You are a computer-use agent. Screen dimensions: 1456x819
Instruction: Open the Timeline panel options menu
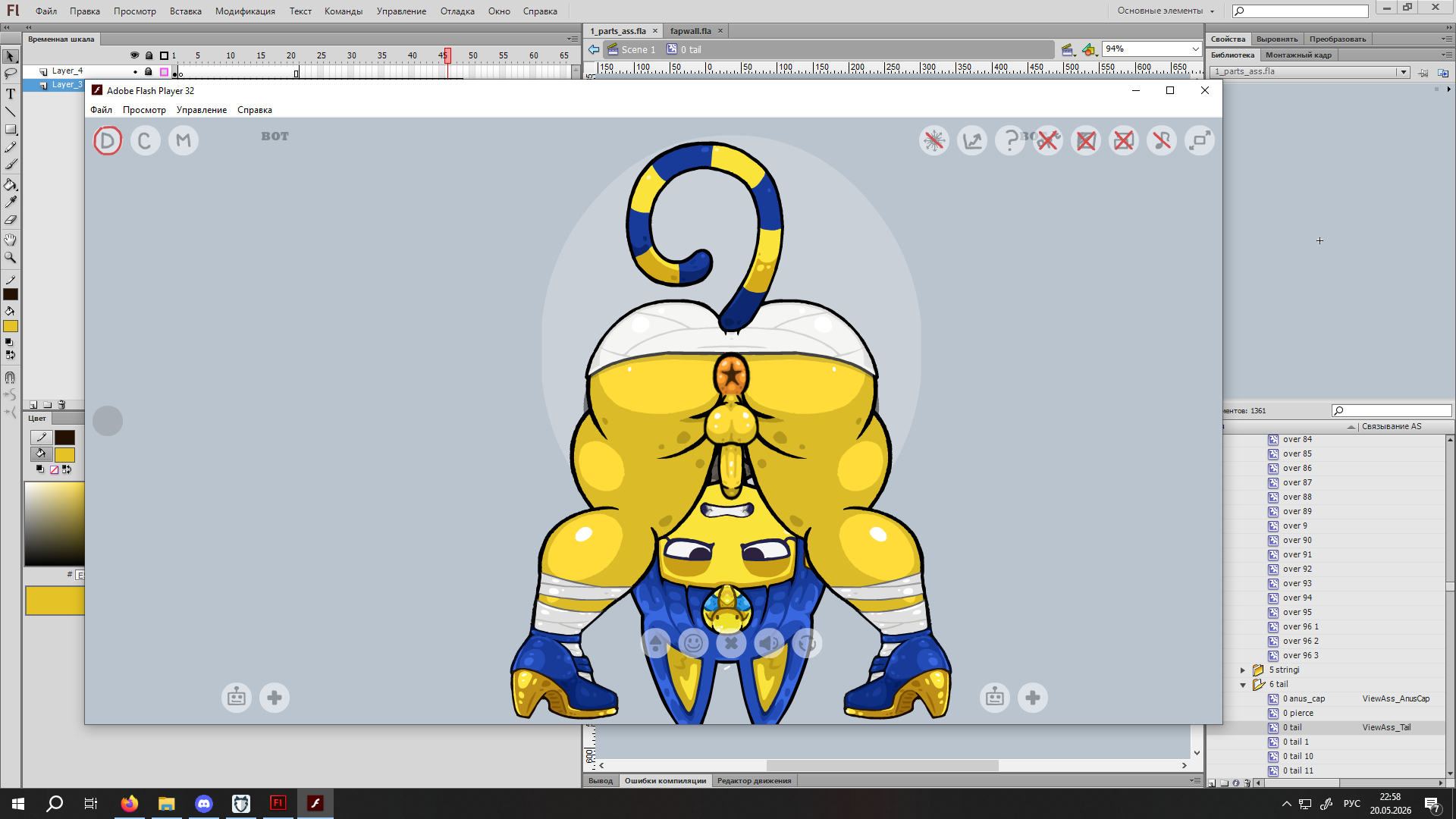[573, 39]
